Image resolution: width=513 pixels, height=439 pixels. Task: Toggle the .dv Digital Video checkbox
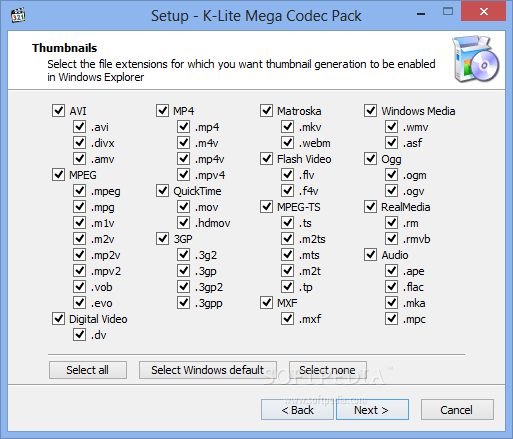(x=79, y=334)
